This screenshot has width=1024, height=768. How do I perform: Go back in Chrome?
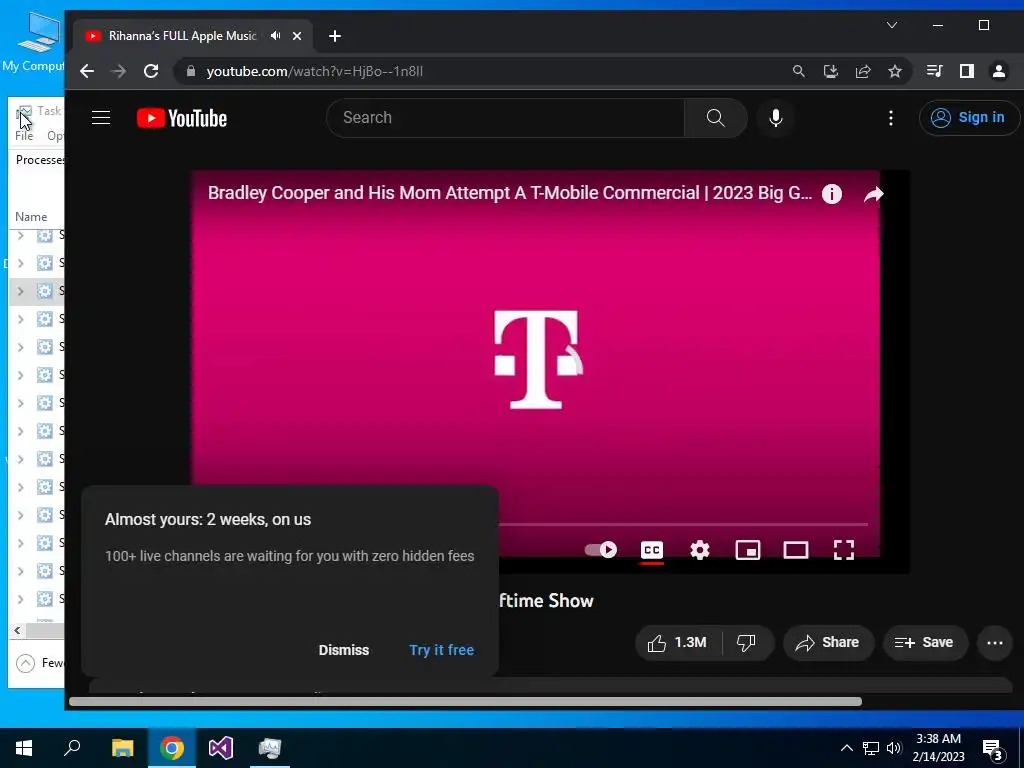87,71
